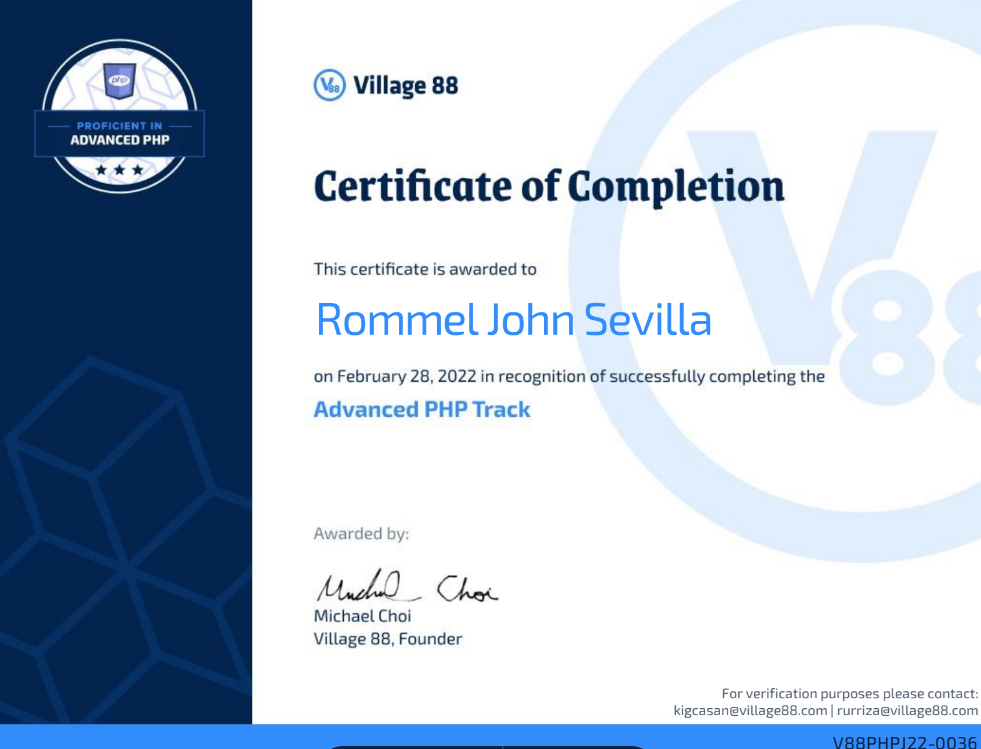Click the certificate ID V88PHPJ22-0036
Image resolution: width=981 pixels, height=749 pixels.
(x=904, y=742)
